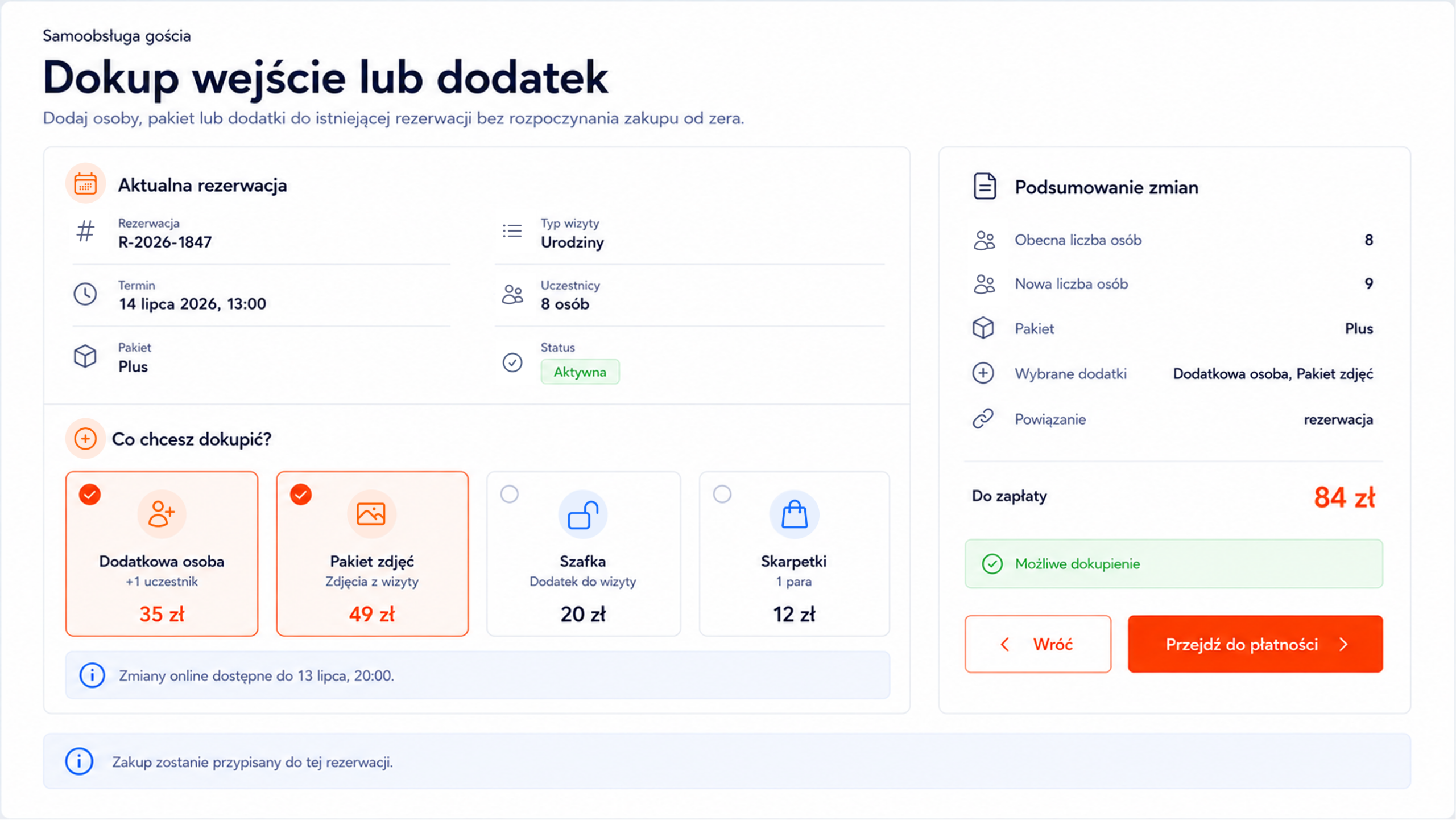
Task: Click the green Aktywna status badge
Action: point(580,372)
